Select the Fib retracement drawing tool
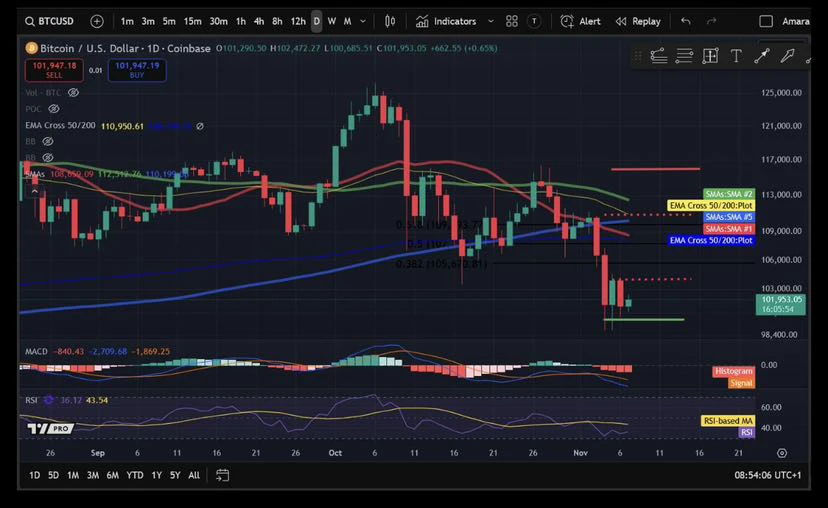 click(658, 56)
